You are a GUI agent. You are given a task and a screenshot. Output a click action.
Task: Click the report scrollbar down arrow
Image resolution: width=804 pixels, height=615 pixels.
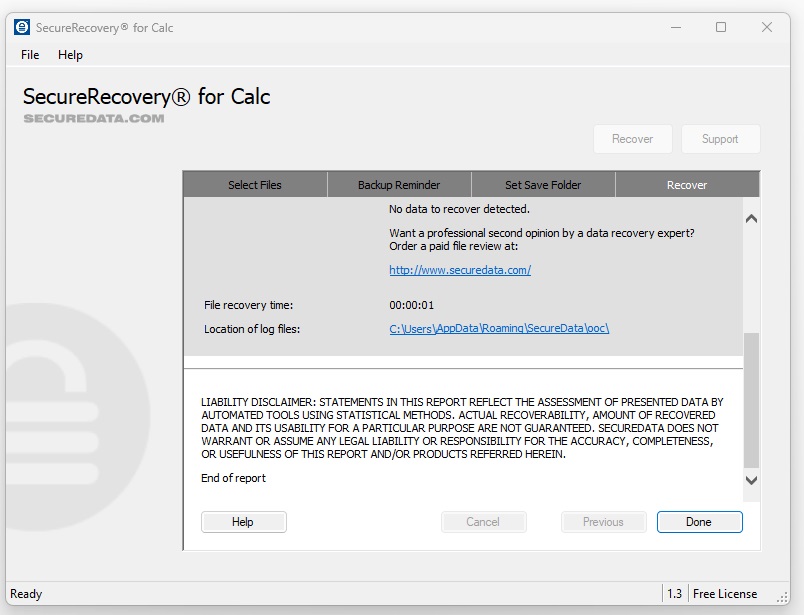[x=752, y=481]
